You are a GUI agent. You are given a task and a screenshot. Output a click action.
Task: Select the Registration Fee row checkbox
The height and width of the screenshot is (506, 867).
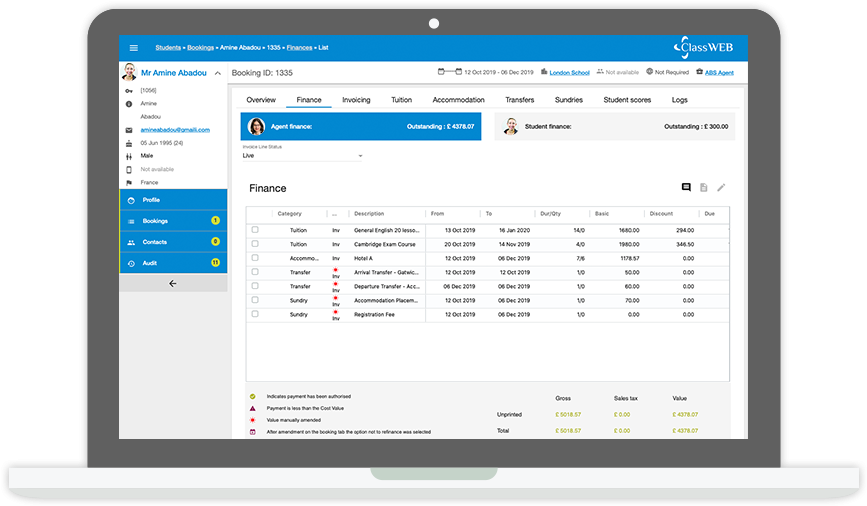255,314
